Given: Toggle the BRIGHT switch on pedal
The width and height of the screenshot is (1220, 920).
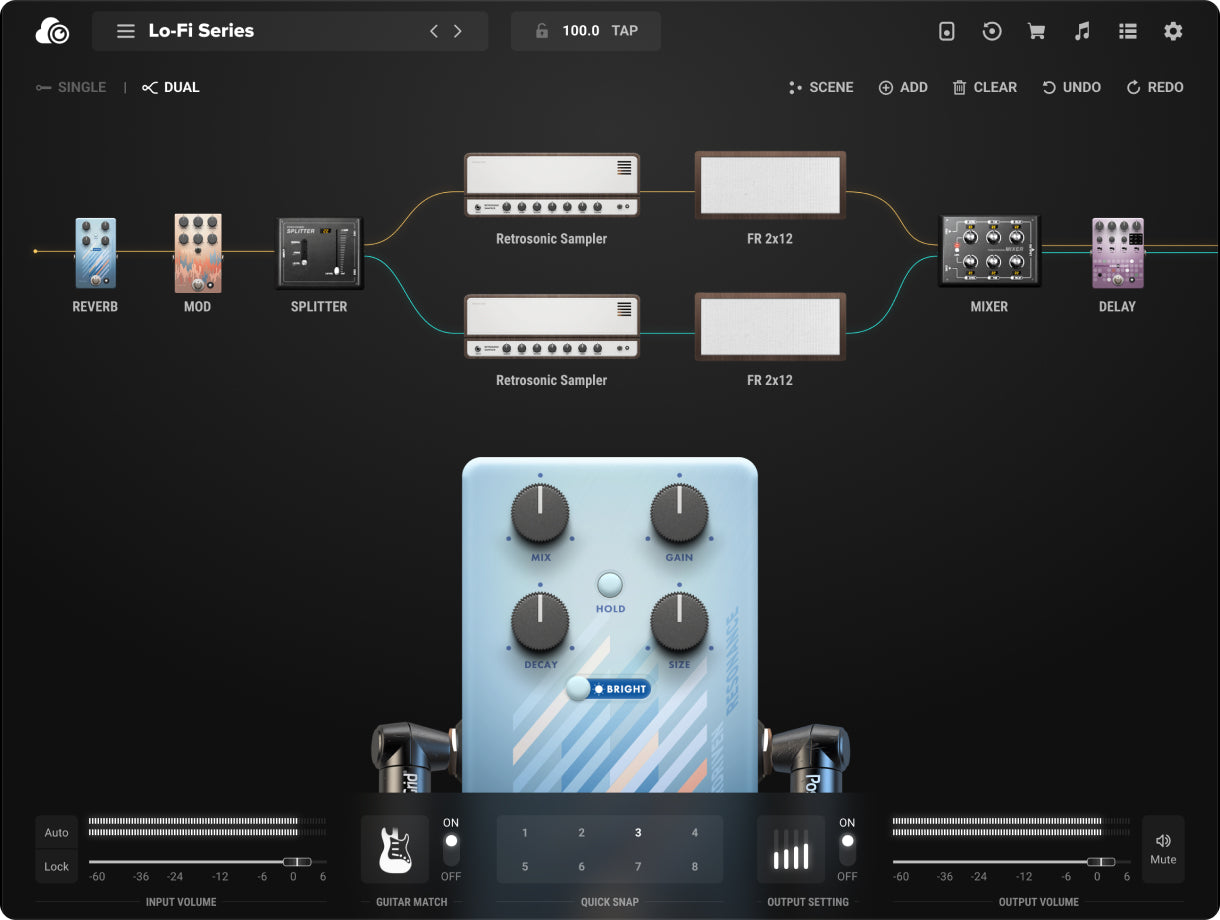Looking at the screenshot, I should coord(608,689).
